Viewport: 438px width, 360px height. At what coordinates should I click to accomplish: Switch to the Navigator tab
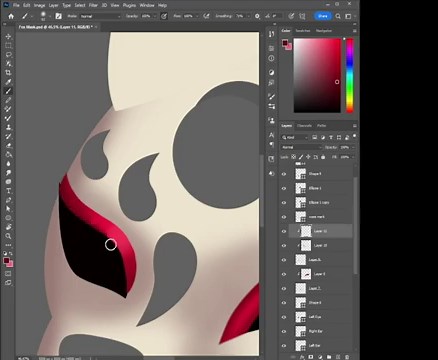(x=324, y=31)
